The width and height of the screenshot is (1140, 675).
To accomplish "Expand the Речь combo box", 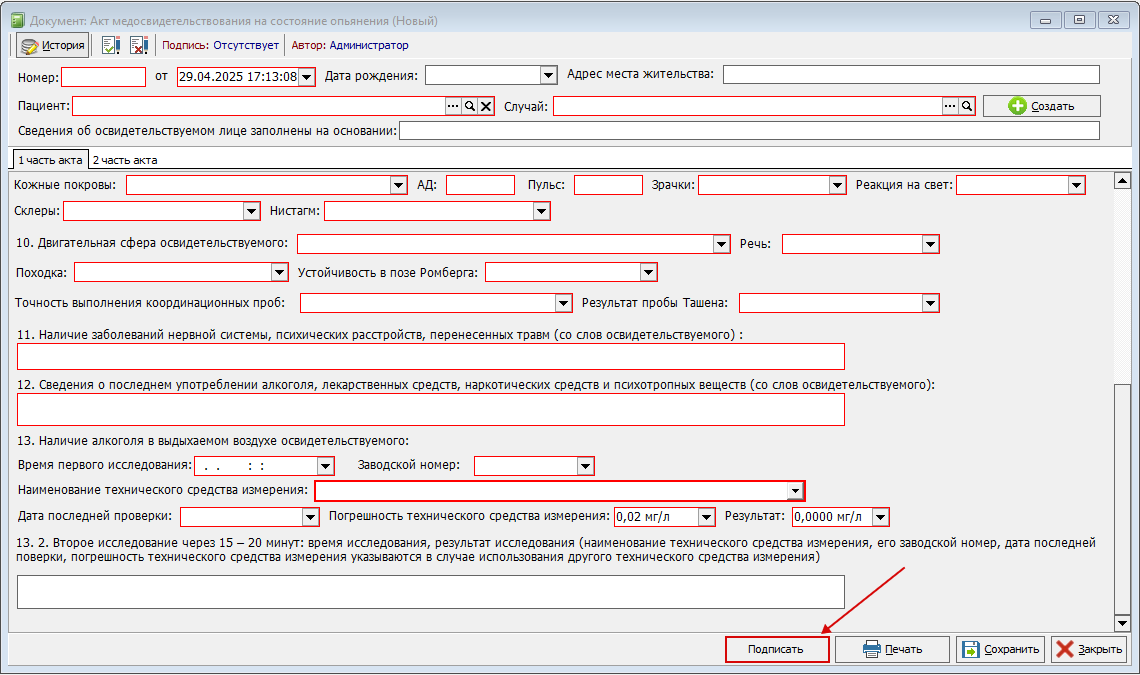I will tap(931, 244).
